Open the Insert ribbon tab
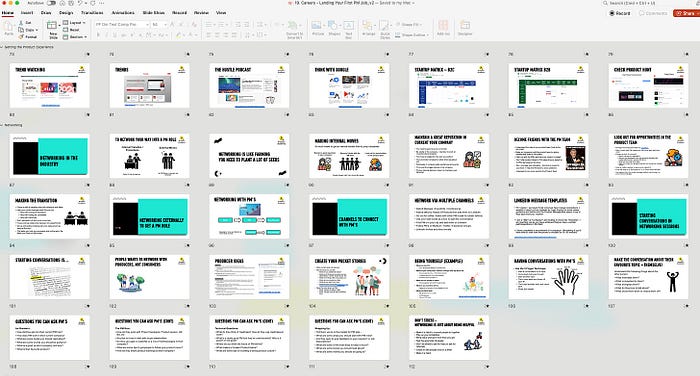This screenshot has height=376, width=700. pyautogui.click(x=27, y=13)
